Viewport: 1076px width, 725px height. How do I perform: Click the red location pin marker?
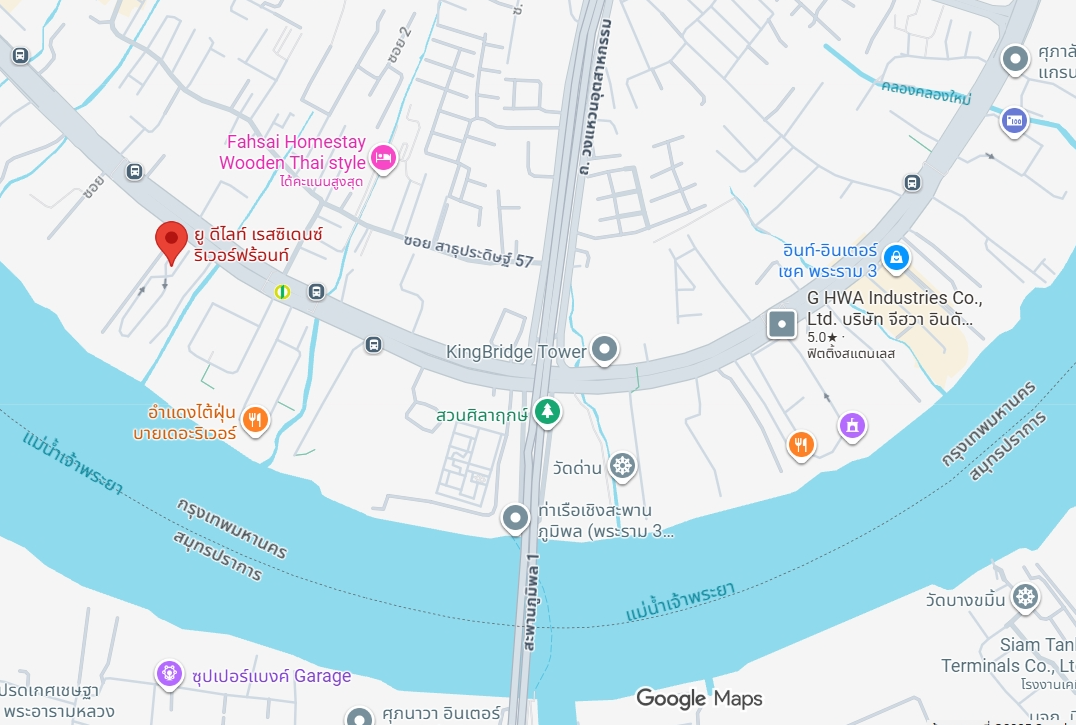tap(171, 242)
